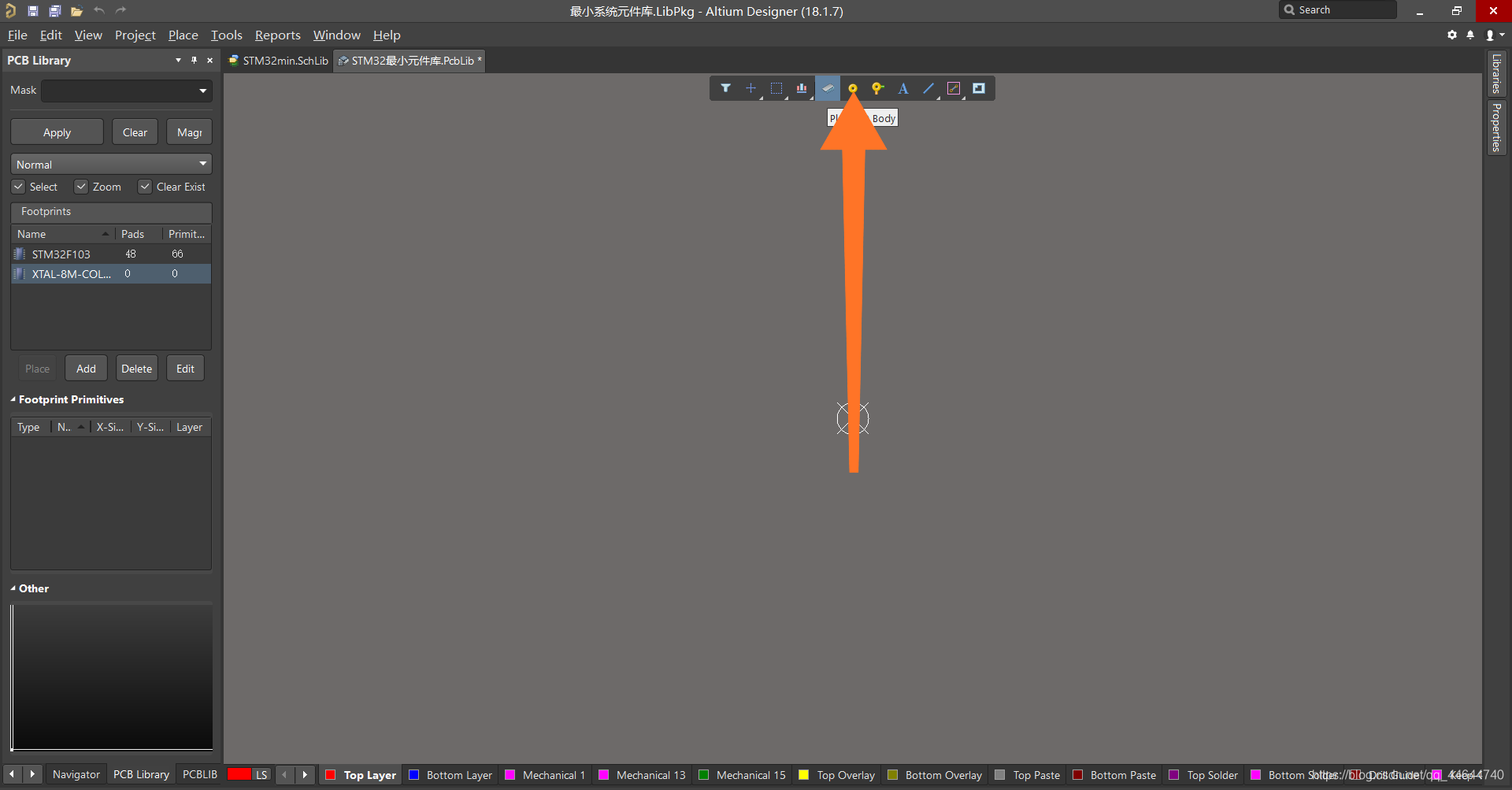
Task: Click the Apply button
Action: point(57,132)
